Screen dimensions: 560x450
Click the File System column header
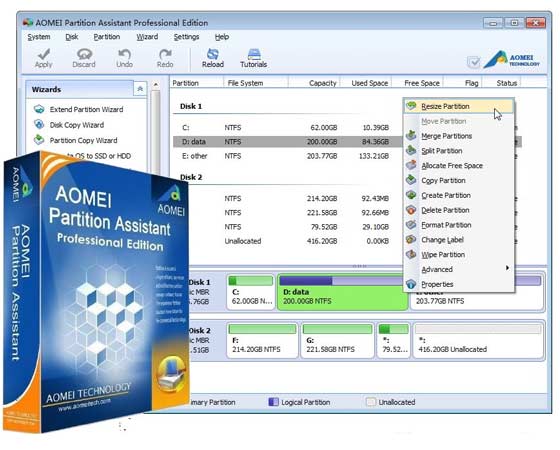(x=245, y=83)
